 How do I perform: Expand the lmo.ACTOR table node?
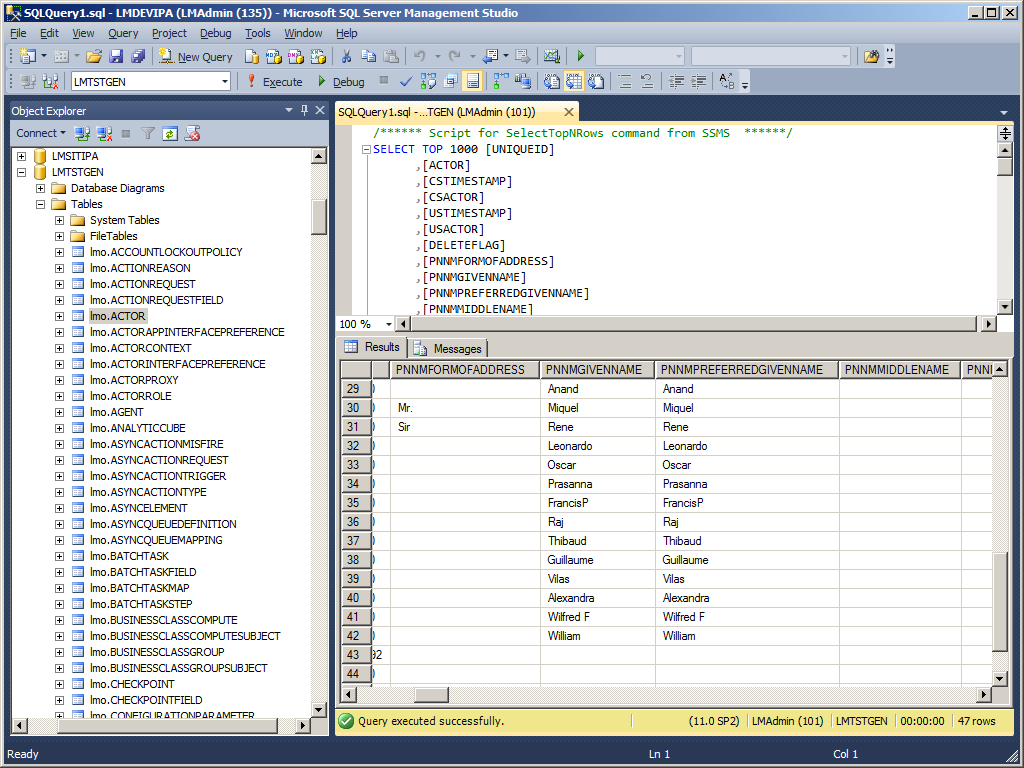(59, 316)
